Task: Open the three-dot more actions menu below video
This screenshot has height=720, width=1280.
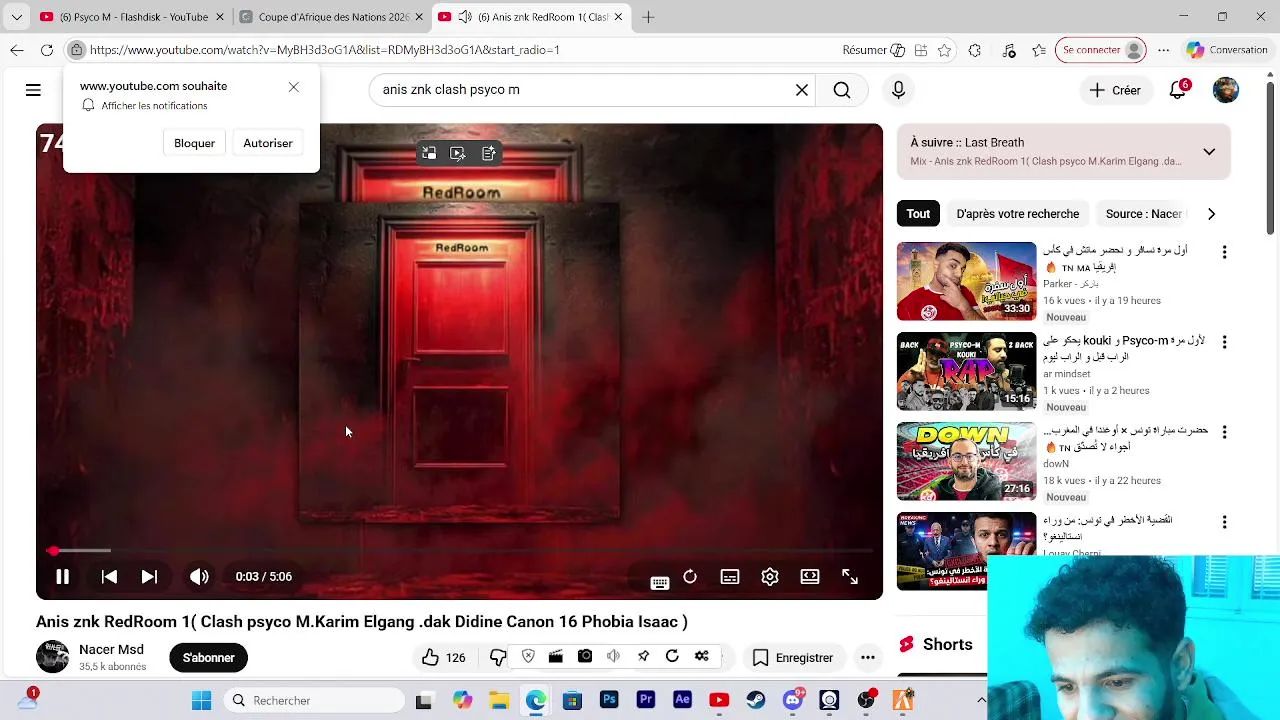Action: tap(868, 657)
